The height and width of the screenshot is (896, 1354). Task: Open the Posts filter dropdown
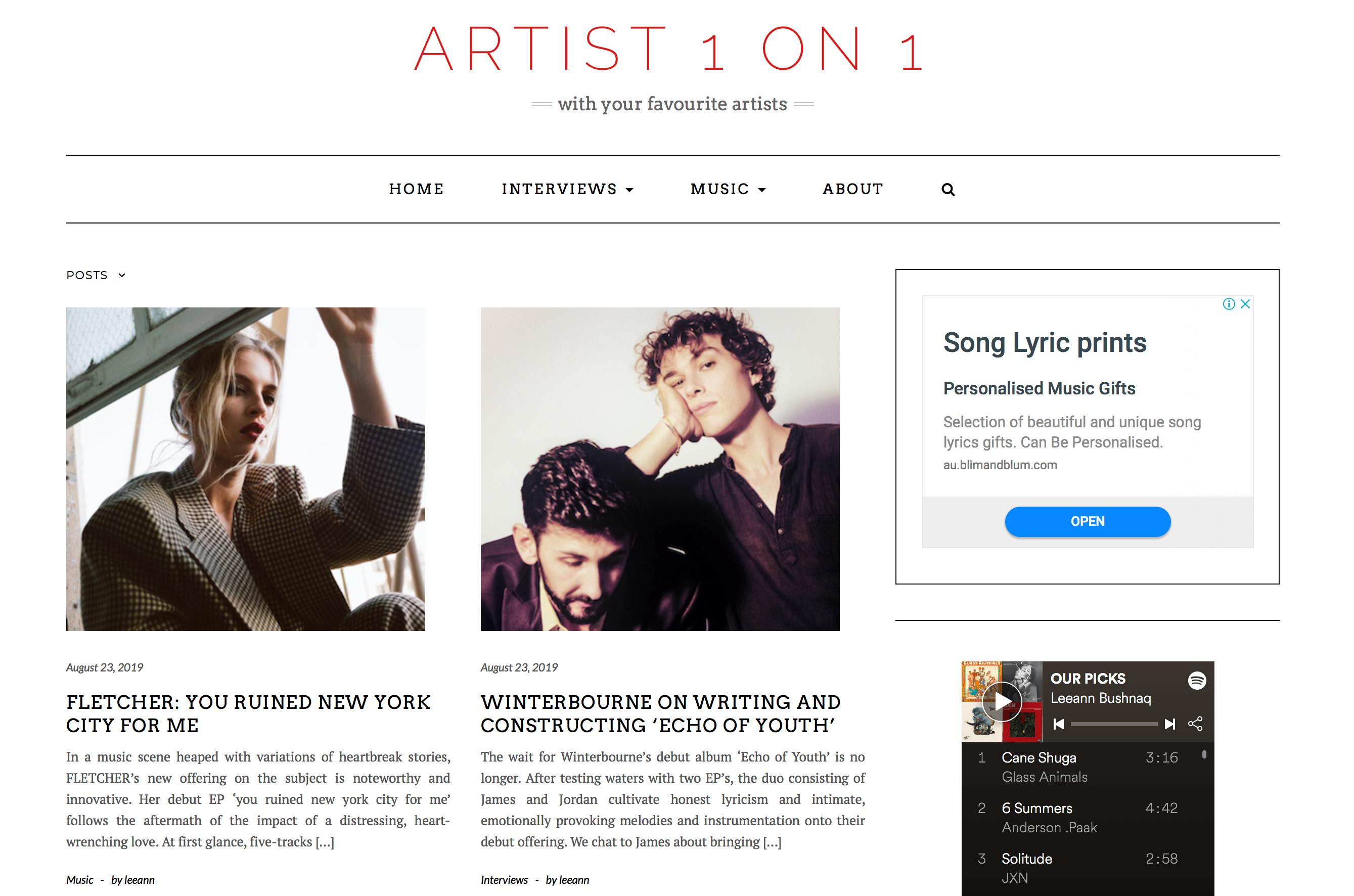click(x=96, y=276)
